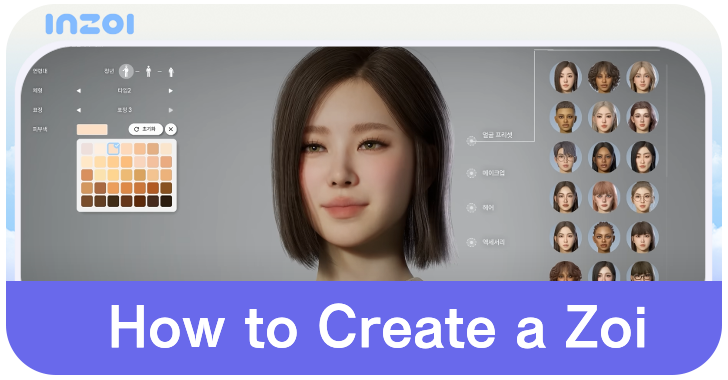Click the 연령대 age label
The height and width of the screenshot is (380, 728).
pyautogui.click(x=40, y=72)
